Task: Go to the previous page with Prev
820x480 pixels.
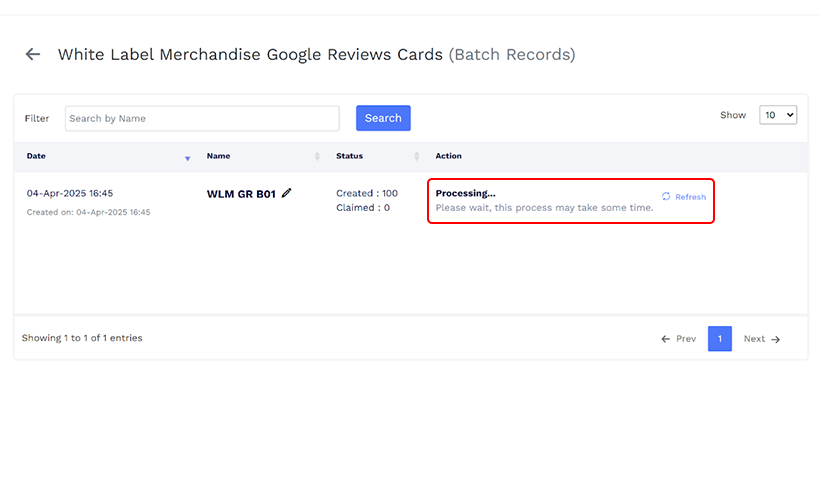Action: click(x=678, y=339)
